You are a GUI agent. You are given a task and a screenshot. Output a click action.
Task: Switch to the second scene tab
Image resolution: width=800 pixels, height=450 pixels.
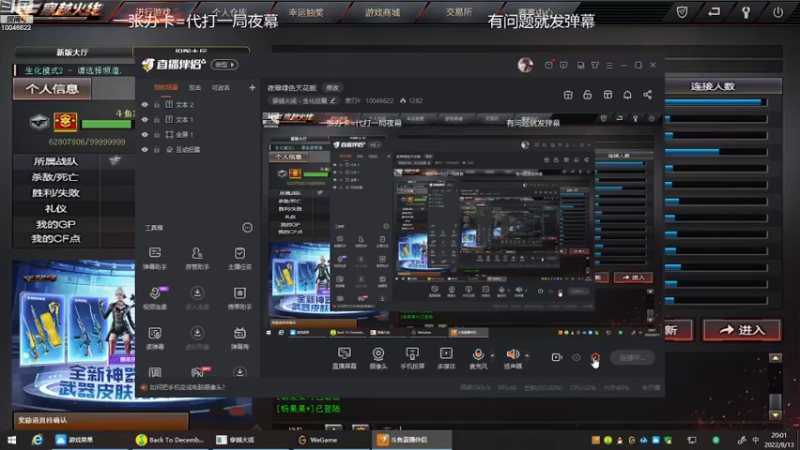tap(195, 88)
